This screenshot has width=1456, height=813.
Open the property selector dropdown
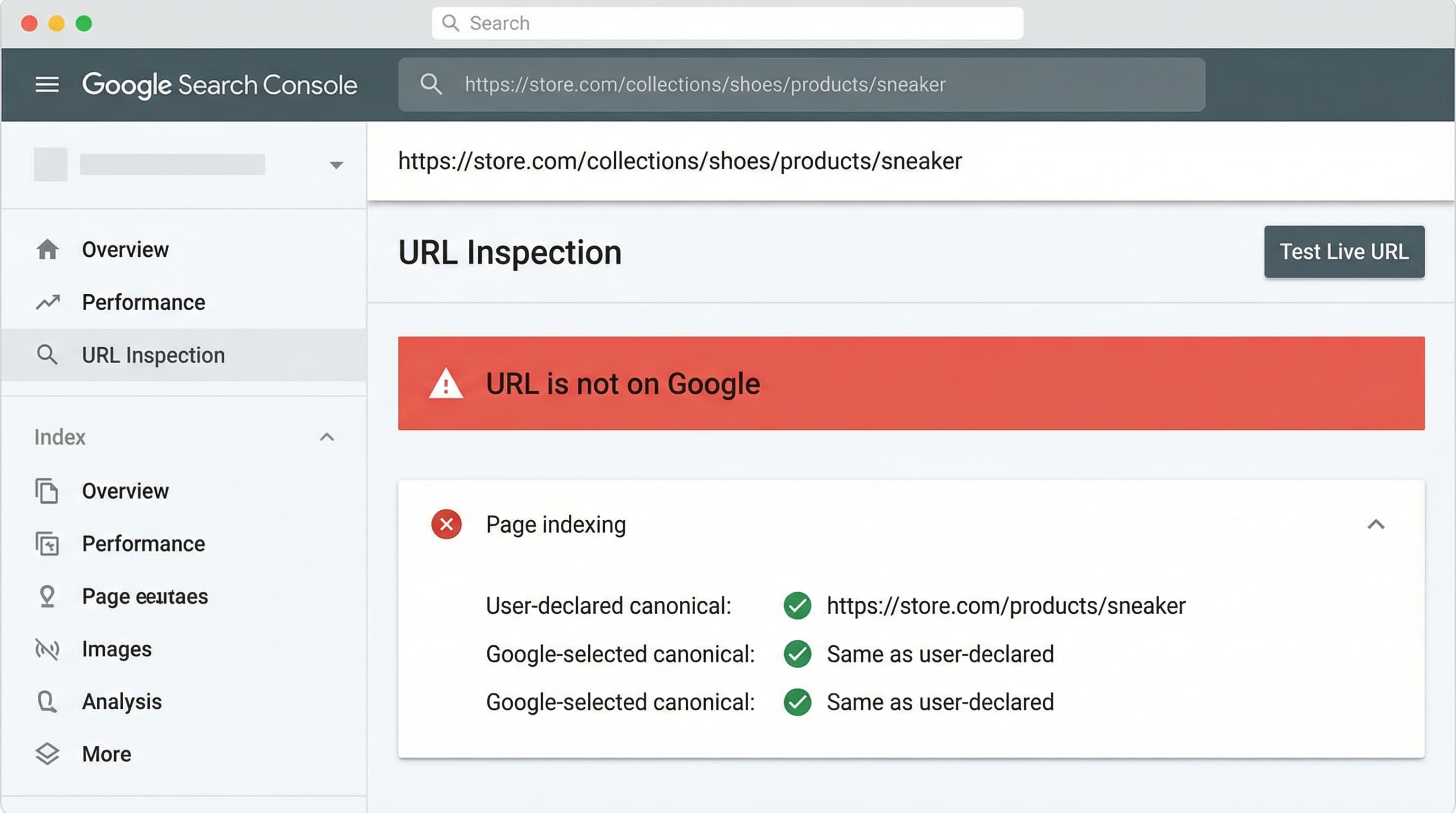click(336, 164)
